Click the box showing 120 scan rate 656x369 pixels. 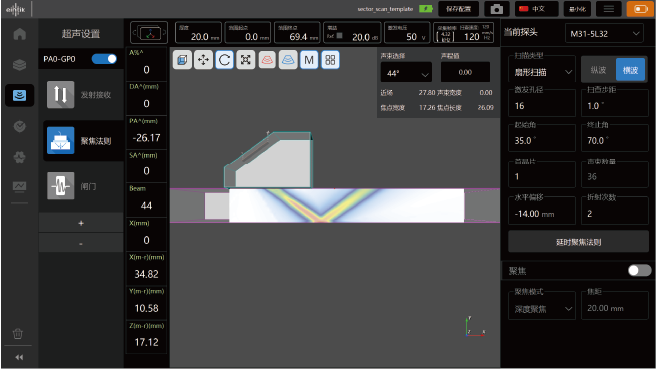tap(463, 33)
